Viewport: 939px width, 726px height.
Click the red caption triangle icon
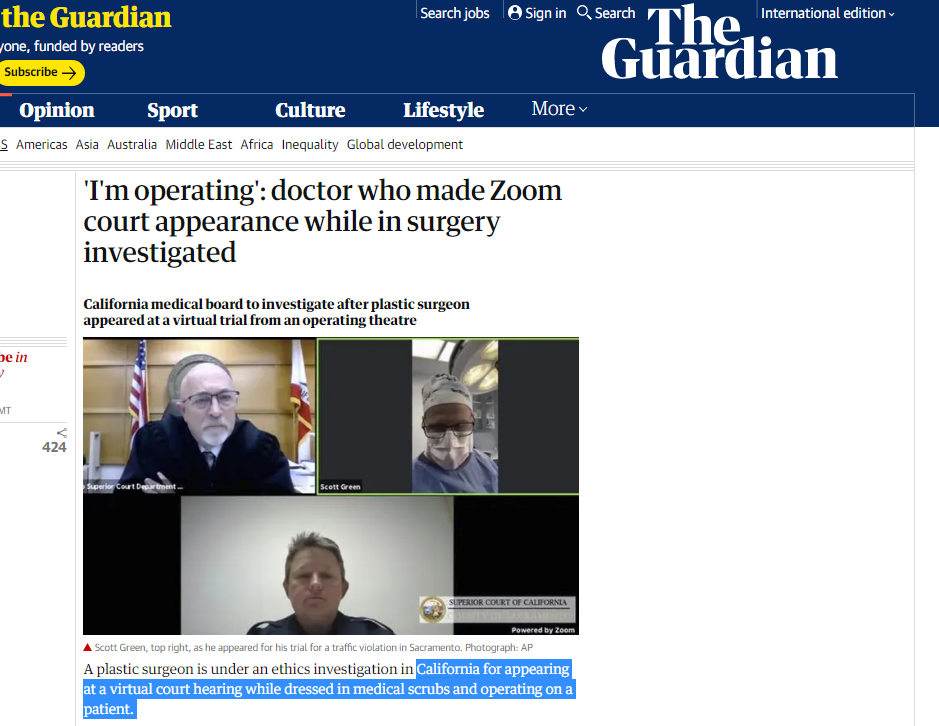[87, 647]
